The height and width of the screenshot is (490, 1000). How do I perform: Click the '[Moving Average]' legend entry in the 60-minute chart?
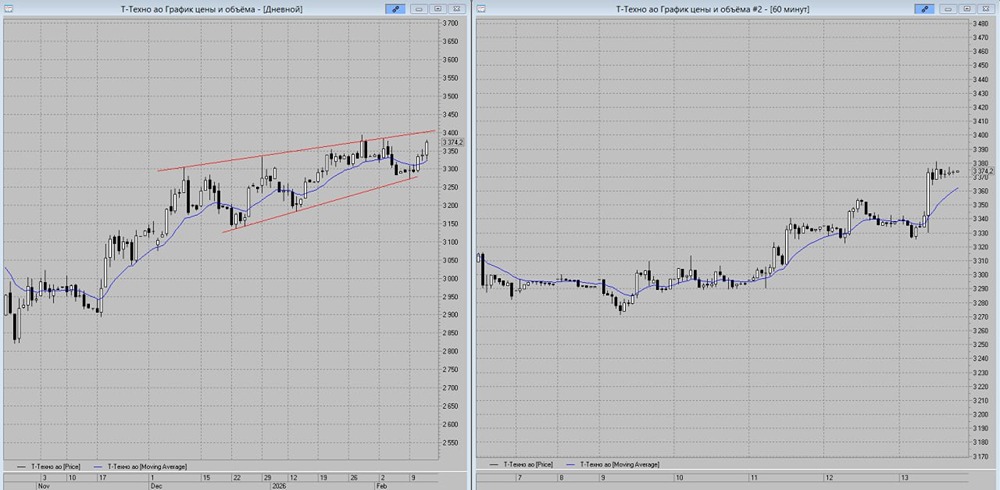click(619, 464)
